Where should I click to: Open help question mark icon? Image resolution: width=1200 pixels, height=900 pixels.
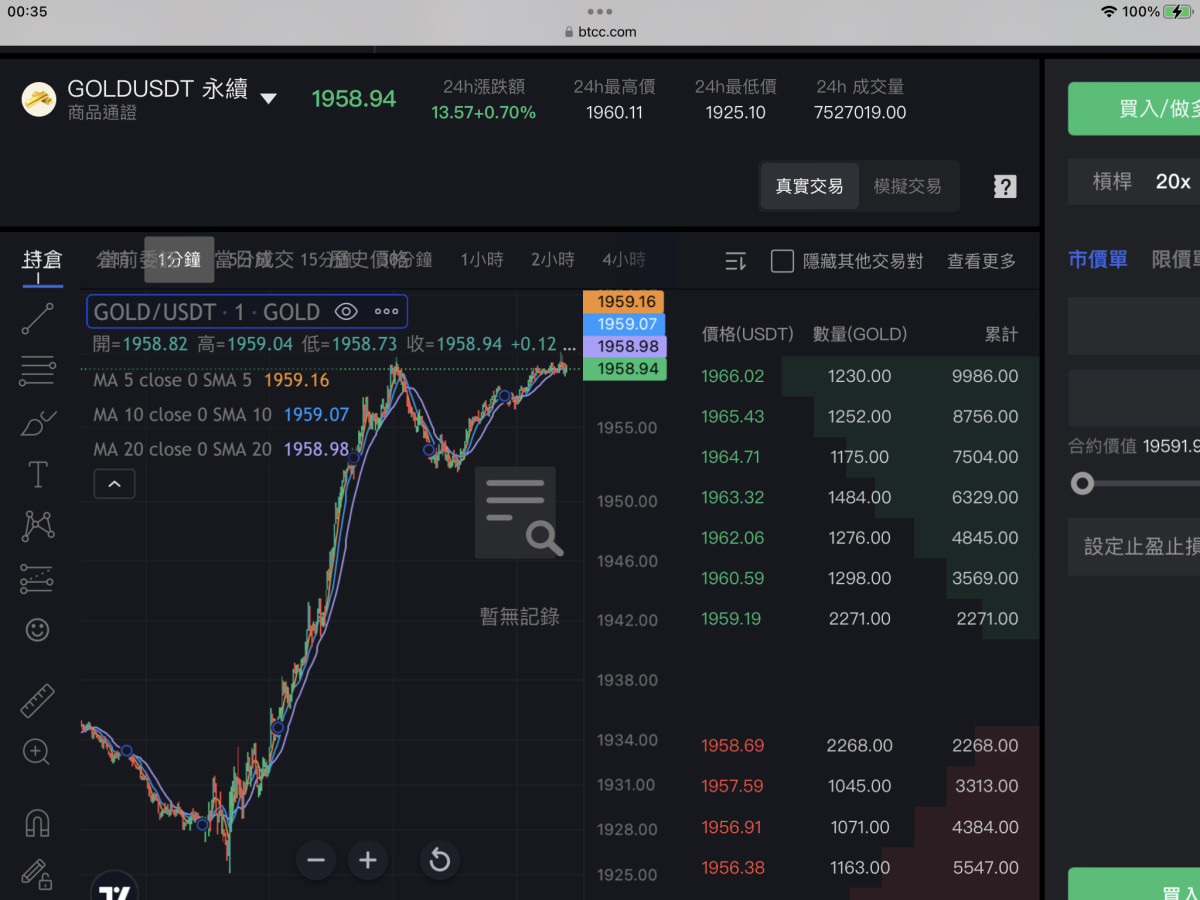1005,186
